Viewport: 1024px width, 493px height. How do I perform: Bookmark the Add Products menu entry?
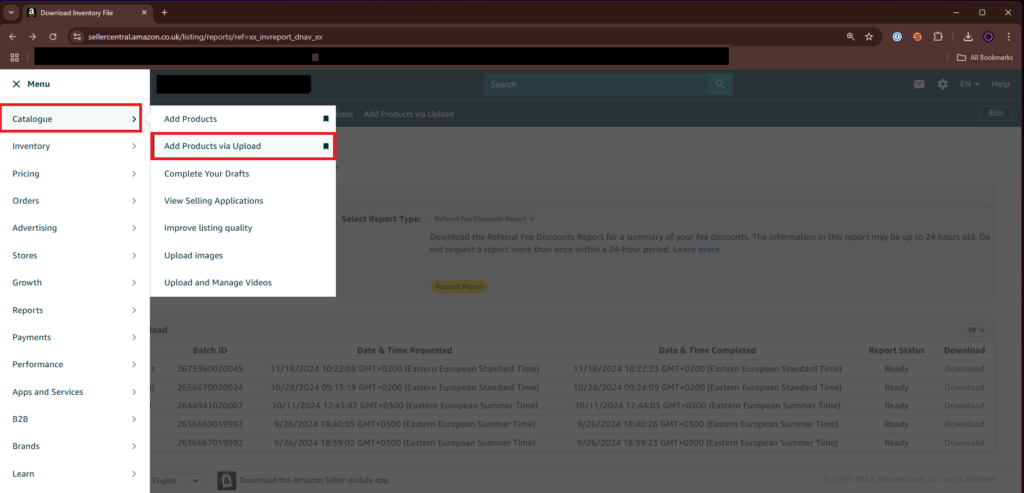[x=326, y=119]
